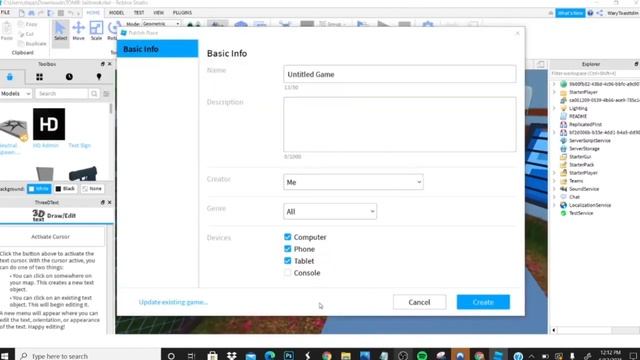Viewport: 640px width, 360px height.
Task: Switch to the PLUGINS ribbon tab
Action: (182, 13)
